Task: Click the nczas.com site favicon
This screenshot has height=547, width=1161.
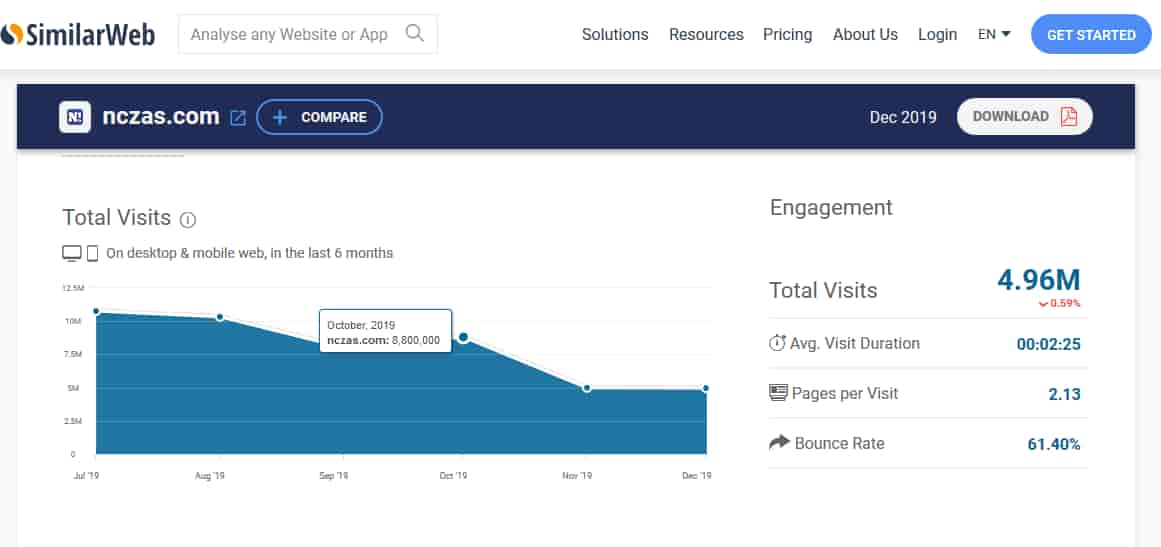Action: pyautogui.click(x=75, y=117)
